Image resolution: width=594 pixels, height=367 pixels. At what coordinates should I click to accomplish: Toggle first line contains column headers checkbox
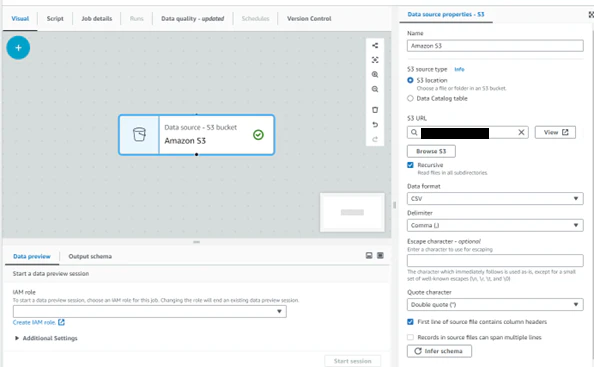pyautogui.click(x=410, y=322)
